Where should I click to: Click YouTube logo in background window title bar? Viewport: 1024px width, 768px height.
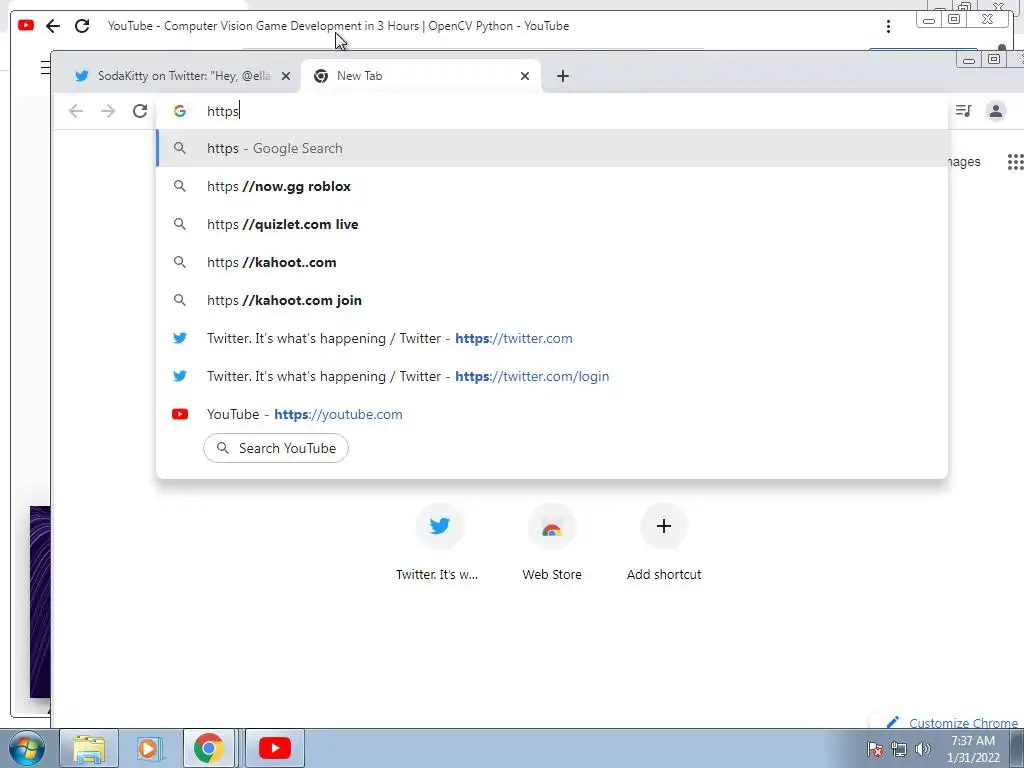click(x=26, y=25)
